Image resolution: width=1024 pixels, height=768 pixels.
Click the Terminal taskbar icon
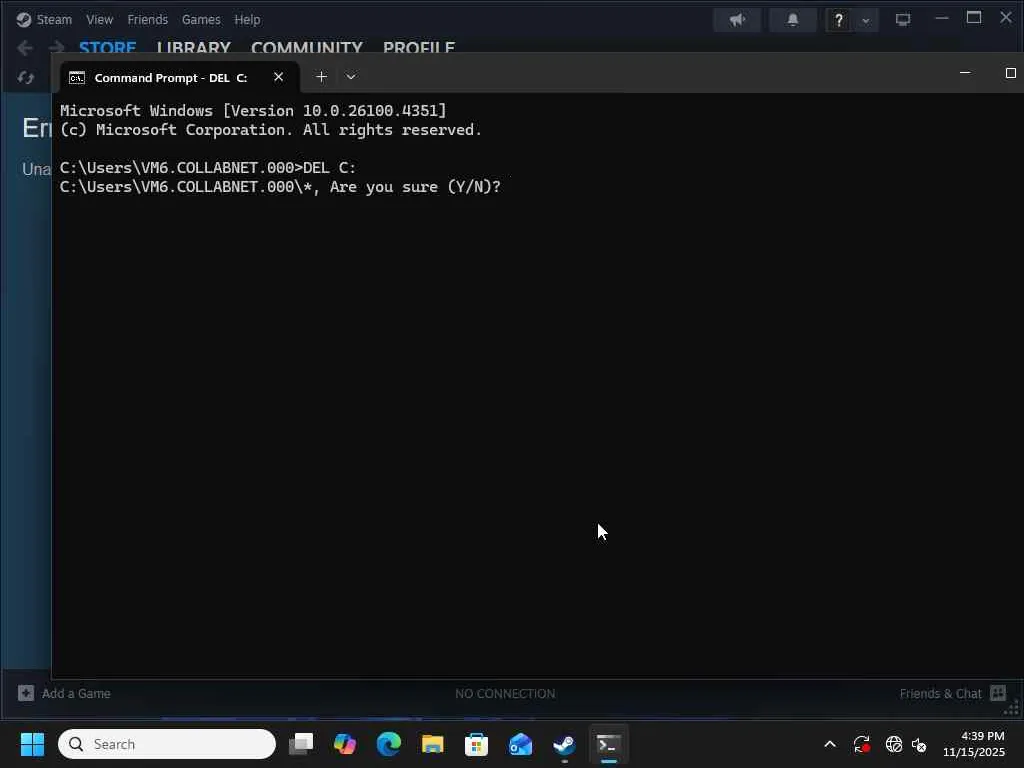click(x=609, y=744)
